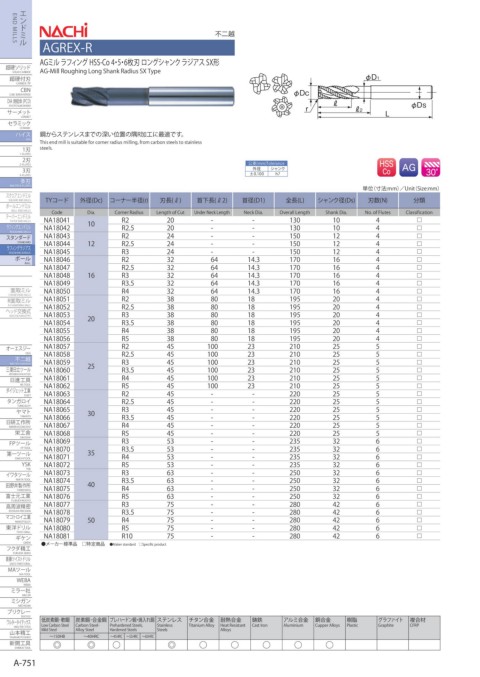Click the 刃数(N) column header

tap(378, 200)
